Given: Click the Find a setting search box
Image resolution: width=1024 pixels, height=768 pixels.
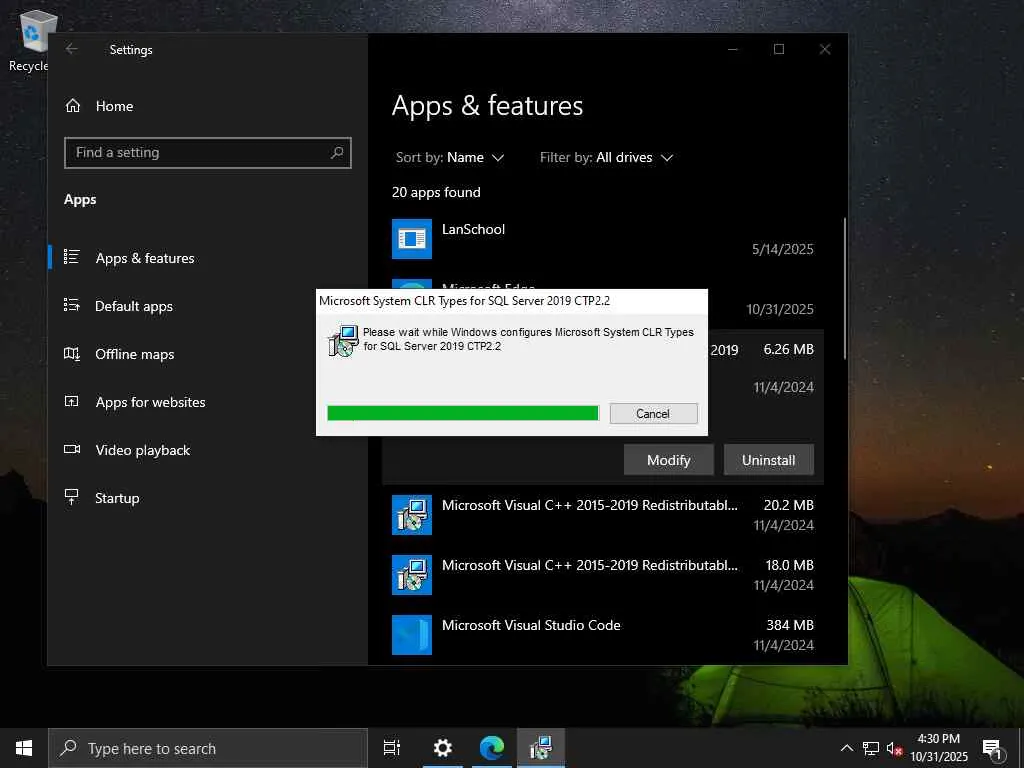Looking at the screenshot, I should click(x=208, y=152).
